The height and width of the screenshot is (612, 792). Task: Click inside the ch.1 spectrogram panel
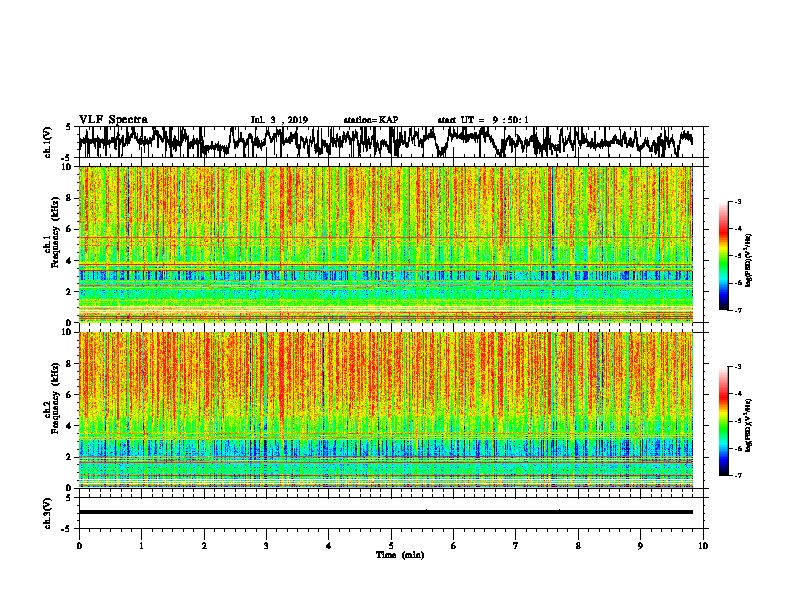coord(385,244)
